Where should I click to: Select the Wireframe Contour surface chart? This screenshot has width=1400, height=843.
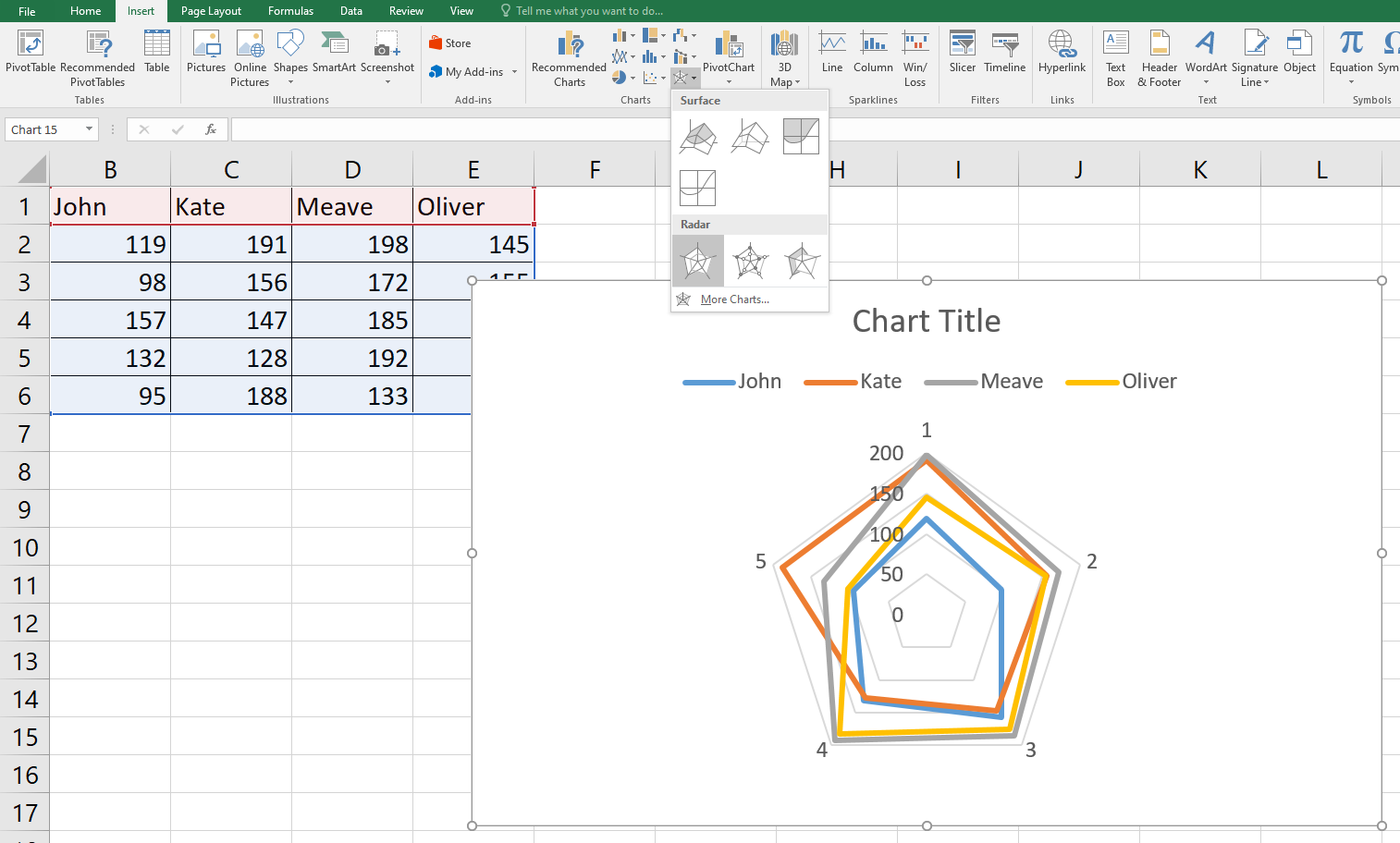coord(698,188)
